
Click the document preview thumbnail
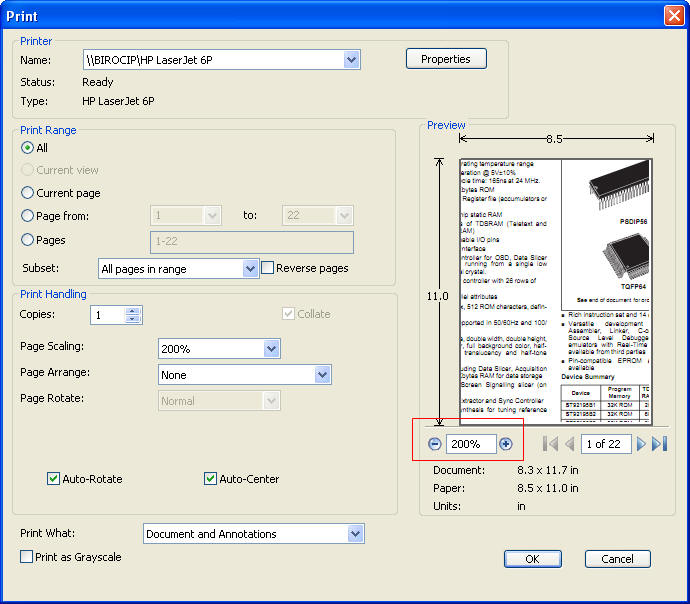point(556,292)
